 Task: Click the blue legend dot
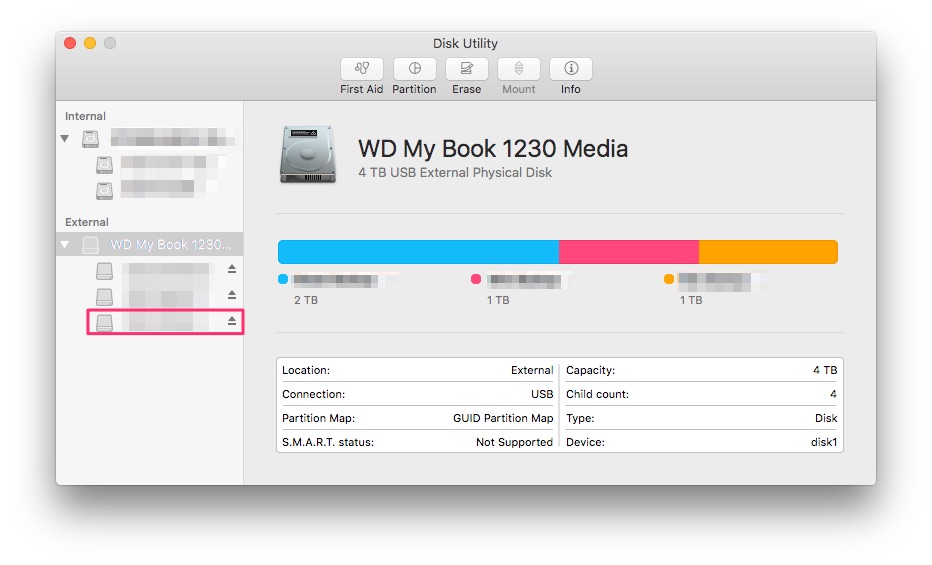click(x=283, y=279)
